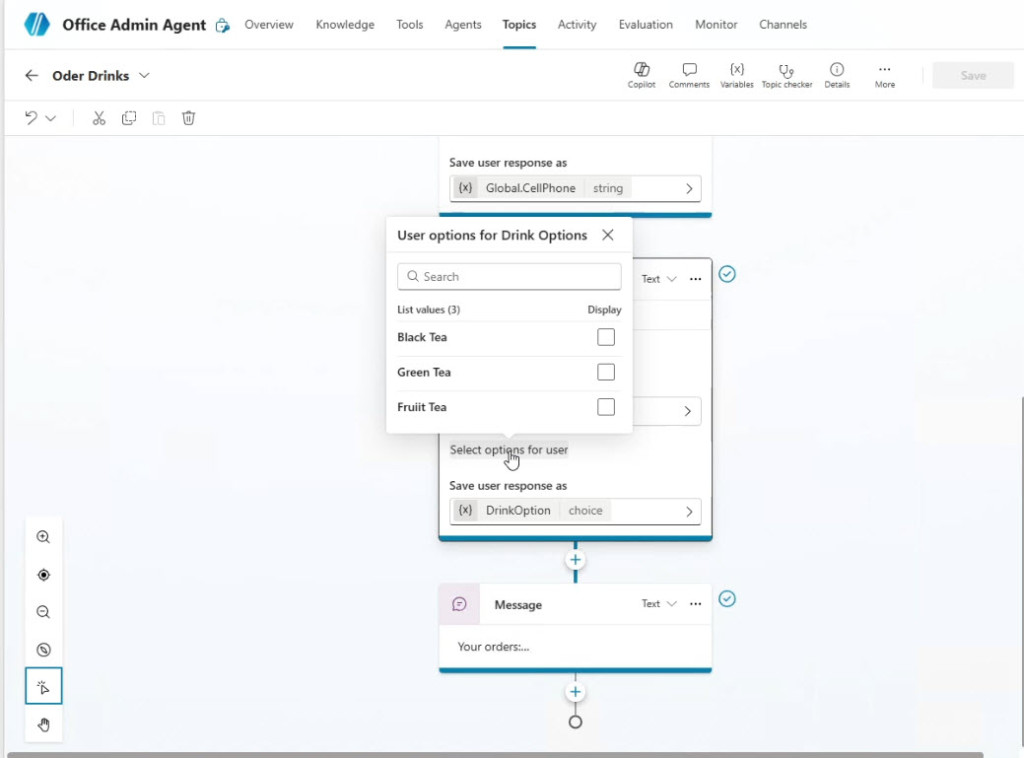Check the Green Tea display checkbox
Screen dimensions: 1024x758
(x=605, y=372)
